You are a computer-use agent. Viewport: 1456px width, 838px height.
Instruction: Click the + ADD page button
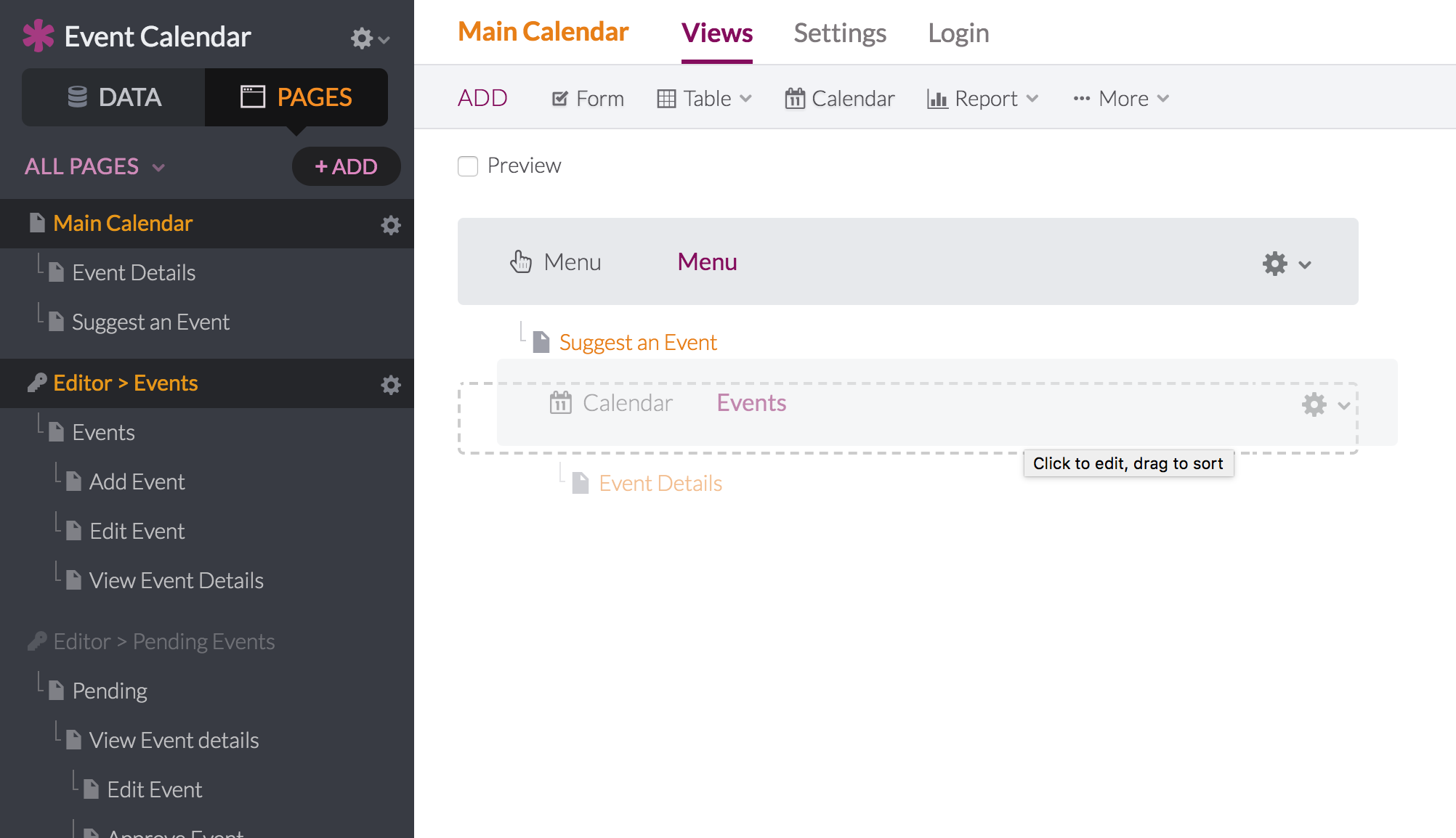click(346, 166)
